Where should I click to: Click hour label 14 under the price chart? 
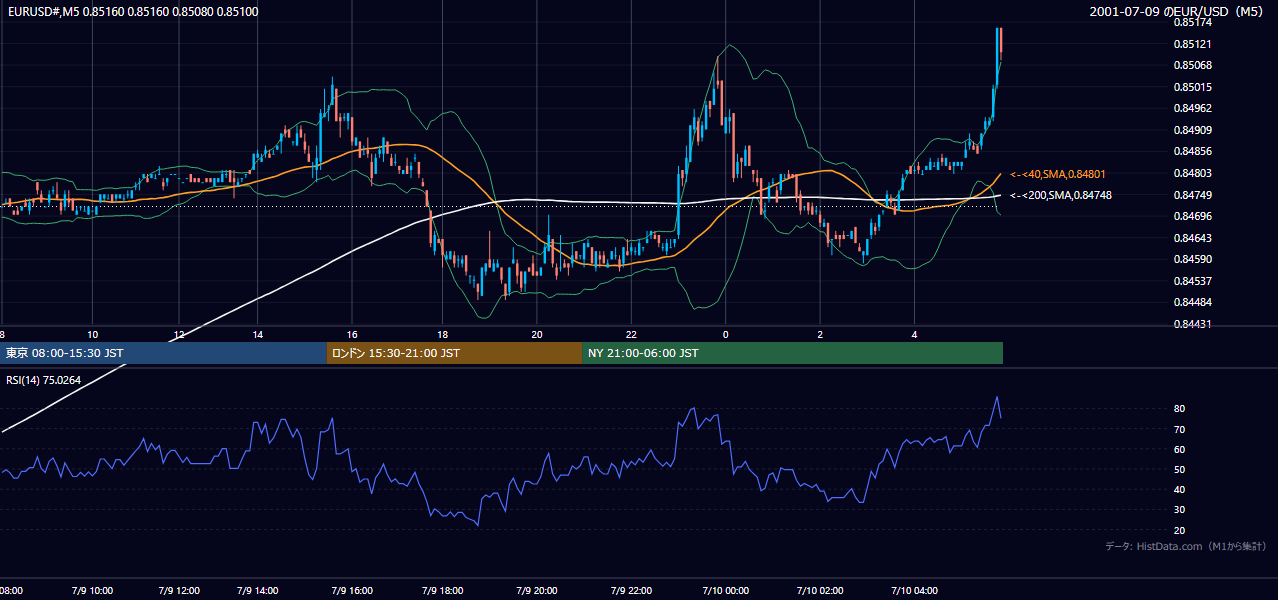coord(257,334)
